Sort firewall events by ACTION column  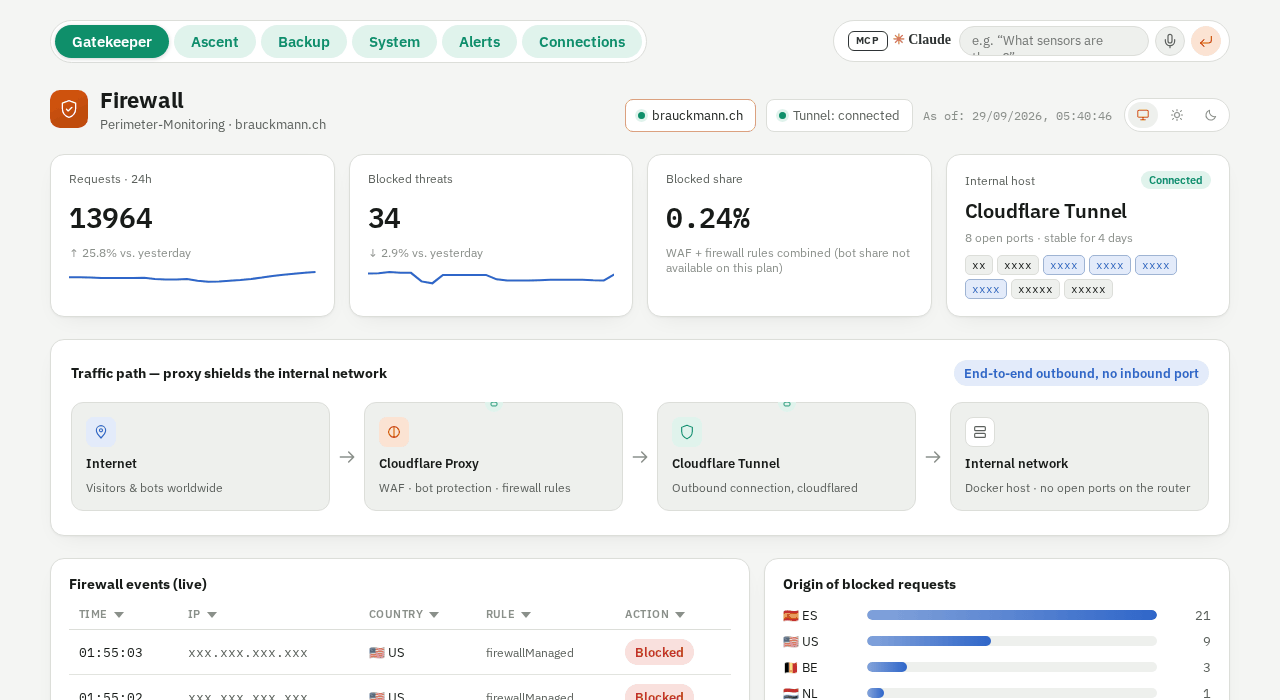pos(655,614)
